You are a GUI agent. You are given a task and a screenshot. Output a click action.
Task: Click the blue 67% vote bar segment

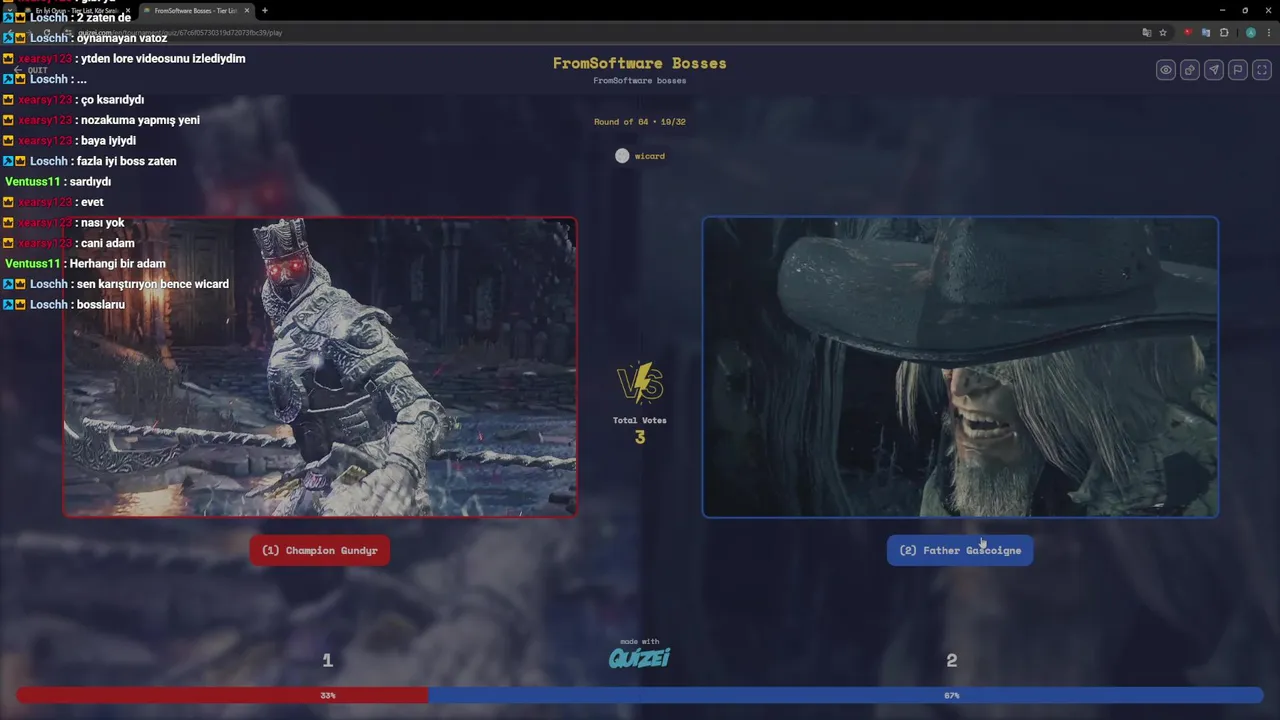pos(846,695)
